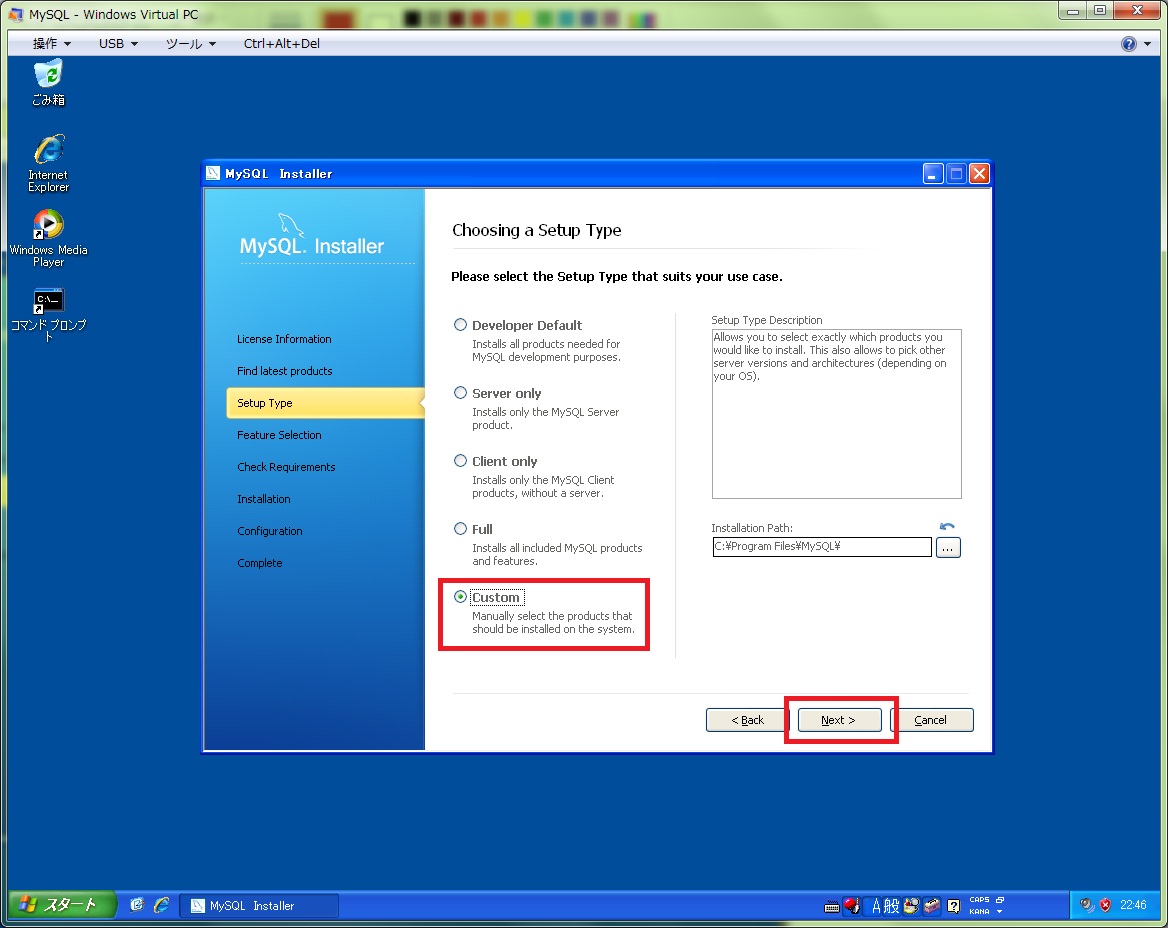The image size is (1168, 928).
Task: Minimize the MySQL Installer window
Action: [933, 174]
